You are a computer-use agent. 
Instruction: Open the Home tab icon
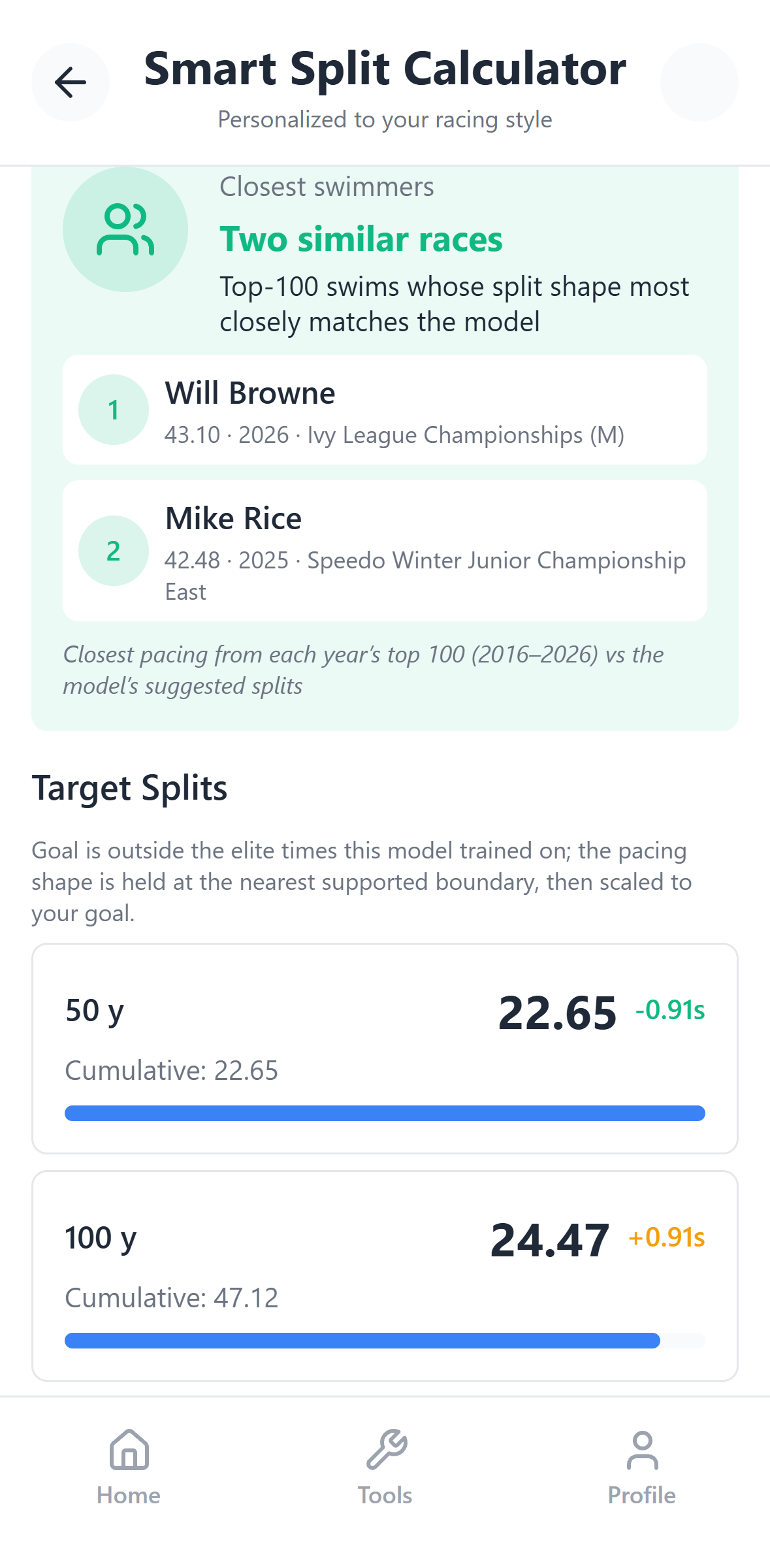pyautogui.click(x=129, y=1450)
